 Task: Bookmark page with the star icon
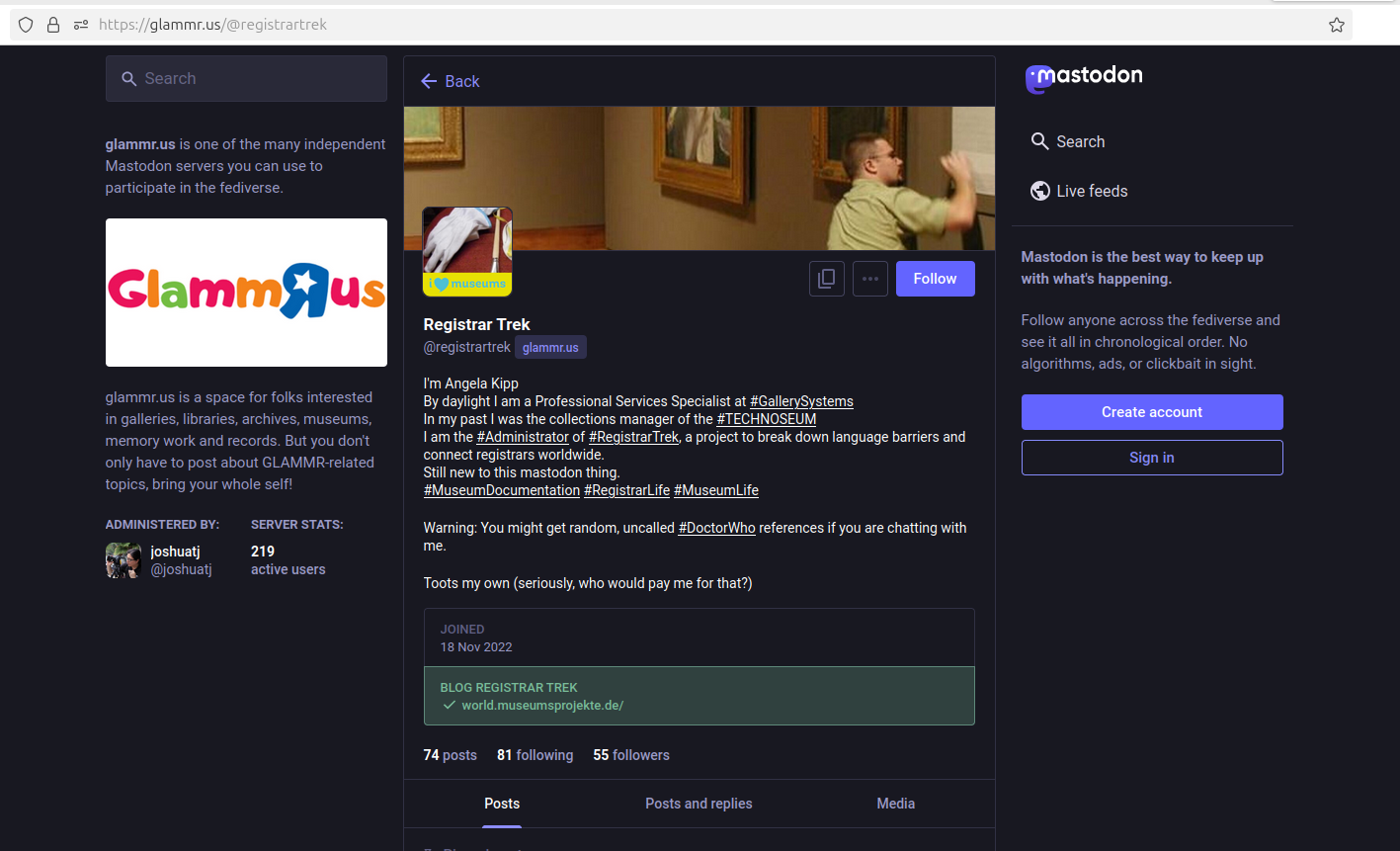pyautogui.click(x=1336, y=25)
